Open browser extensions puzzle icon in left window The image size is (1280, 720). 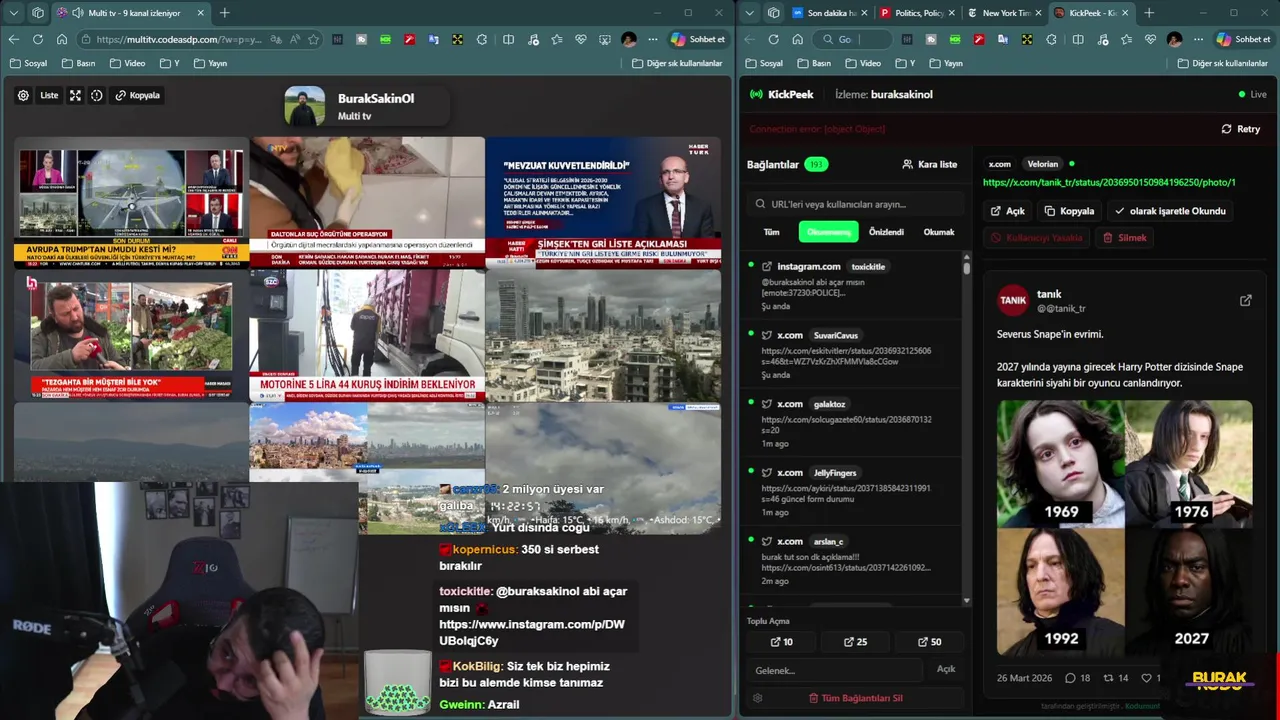482,39
